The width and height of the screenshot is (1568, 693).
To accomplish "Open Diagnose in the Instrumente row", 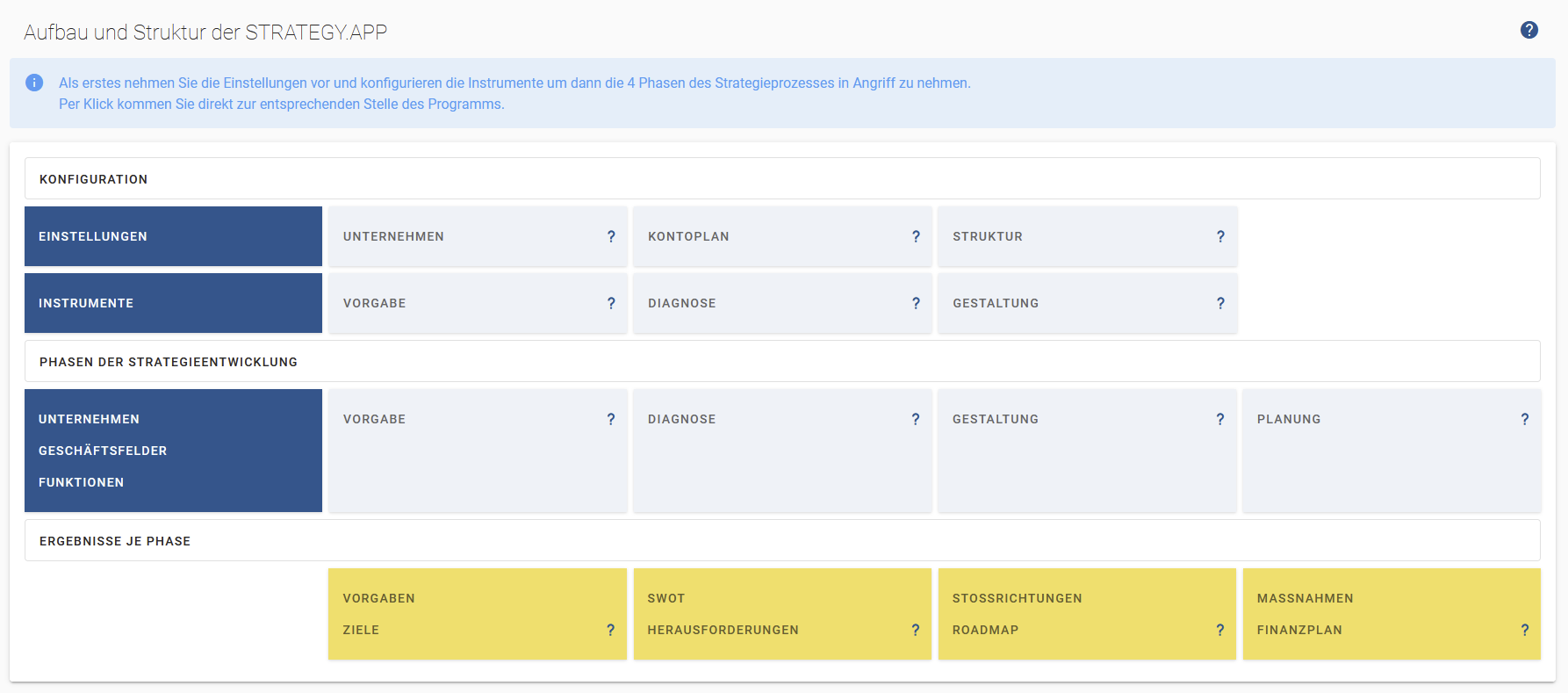I will (x=782, y=303).
